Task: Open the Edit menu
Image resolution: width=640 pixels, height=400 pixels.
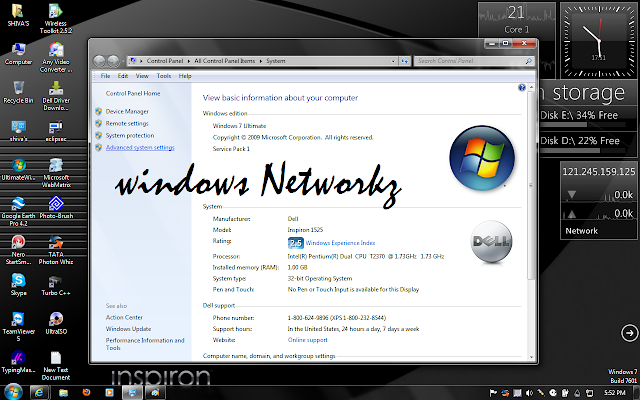Action: tap(123, 76)
